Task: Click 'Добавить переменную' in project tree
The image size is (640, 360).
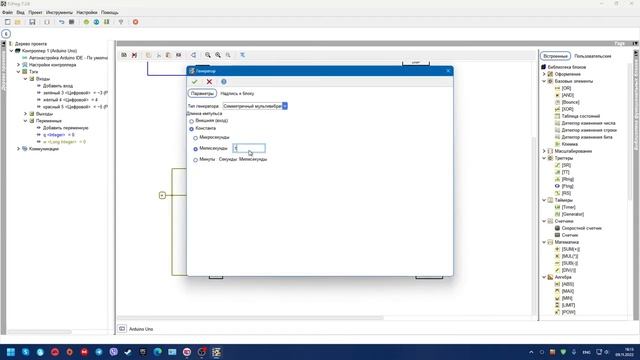Action: tap(66, 128)
